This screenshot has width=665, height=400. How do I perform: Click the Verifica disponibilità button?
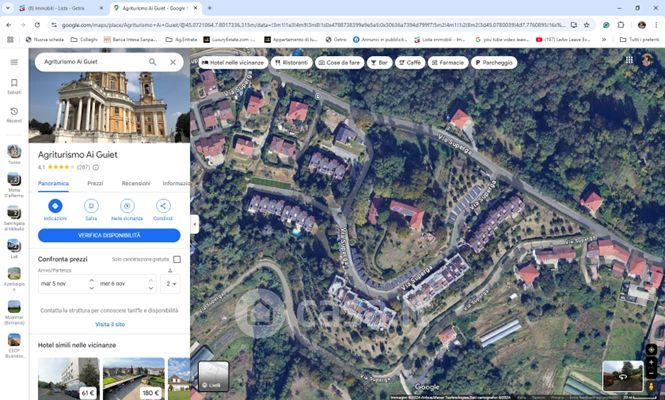(109, 236)
